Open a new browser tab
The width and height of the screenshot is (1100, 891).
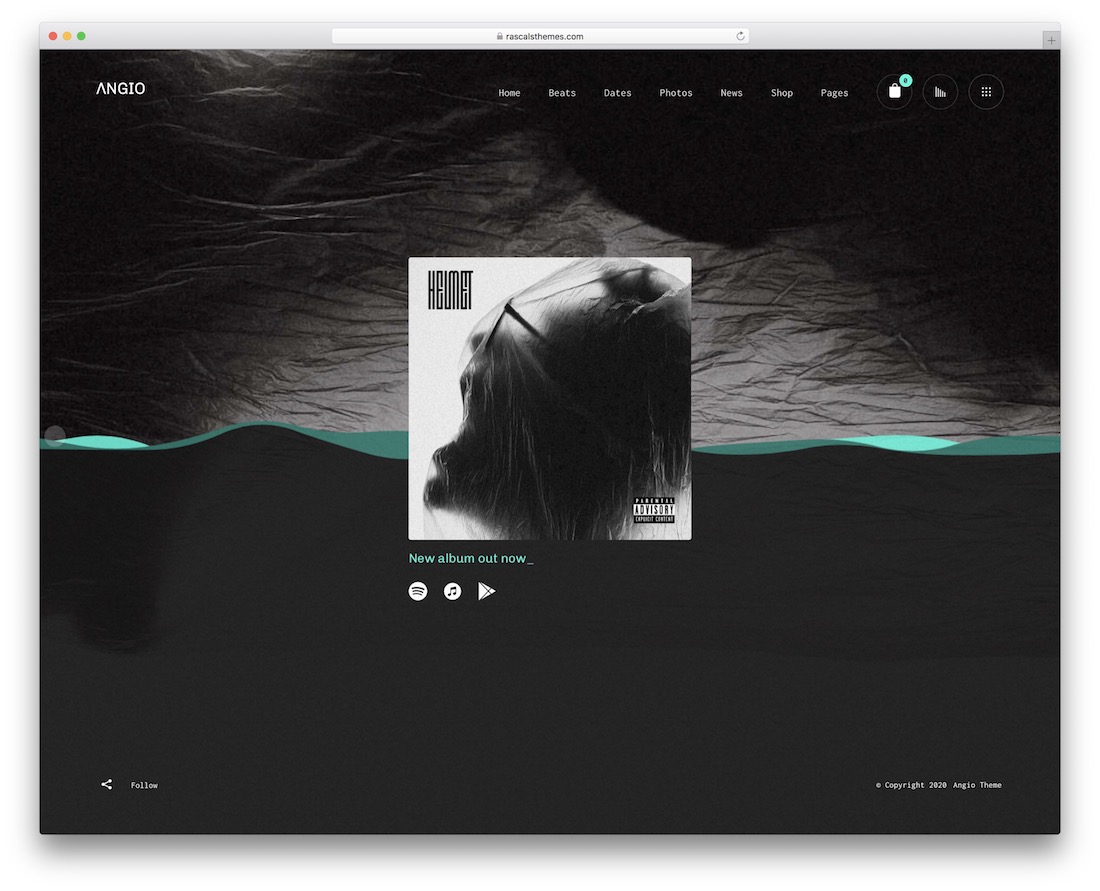1051,41
